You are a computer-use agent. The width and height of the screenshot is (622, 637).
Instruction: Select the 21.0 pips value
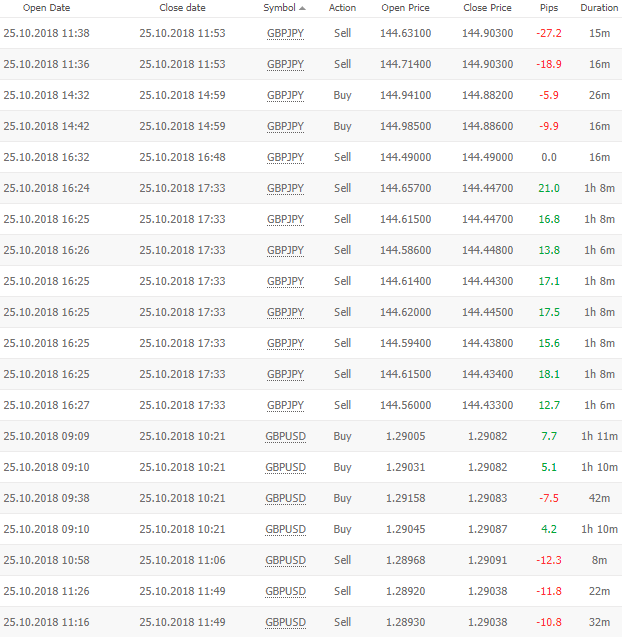click(x=549, y=188)
